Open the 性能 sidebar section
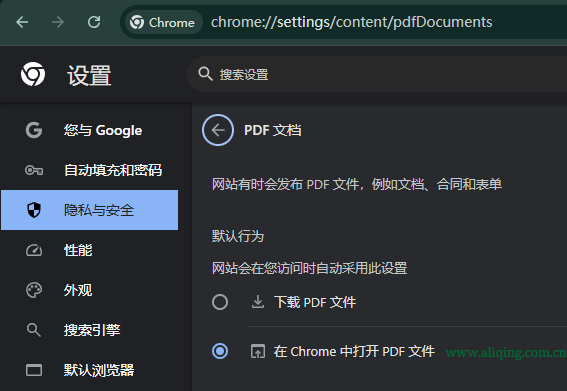Image resolution: width=567 pixels, height=391 pixels. 89,250
